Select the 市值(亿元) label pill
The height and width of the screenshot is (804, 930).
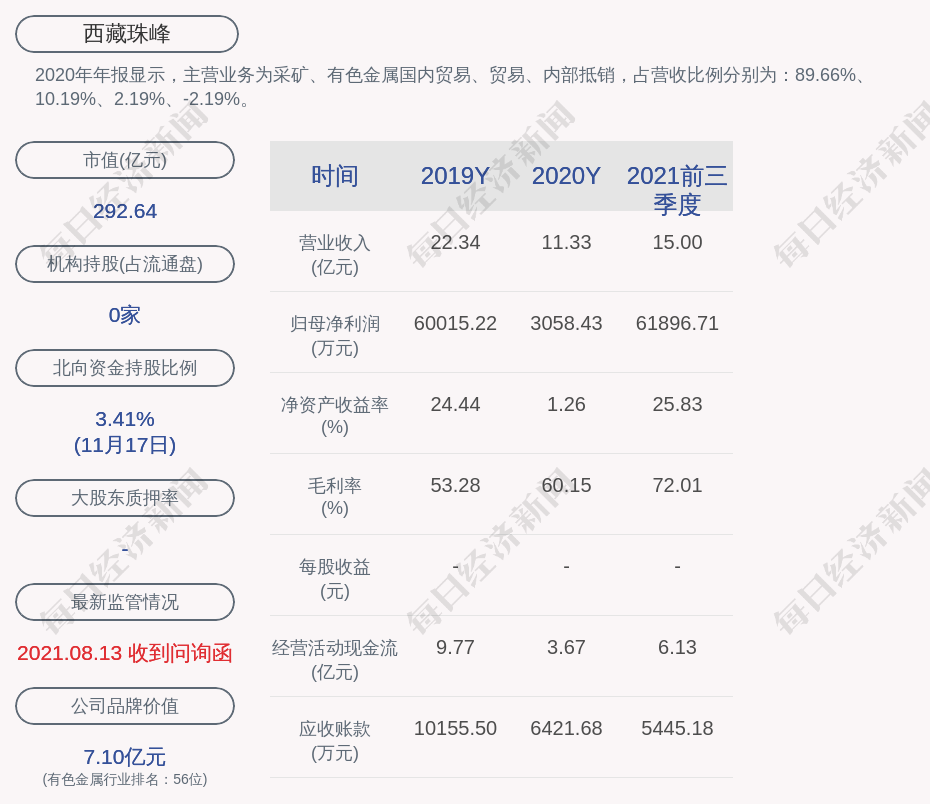[x=125, y=160]
